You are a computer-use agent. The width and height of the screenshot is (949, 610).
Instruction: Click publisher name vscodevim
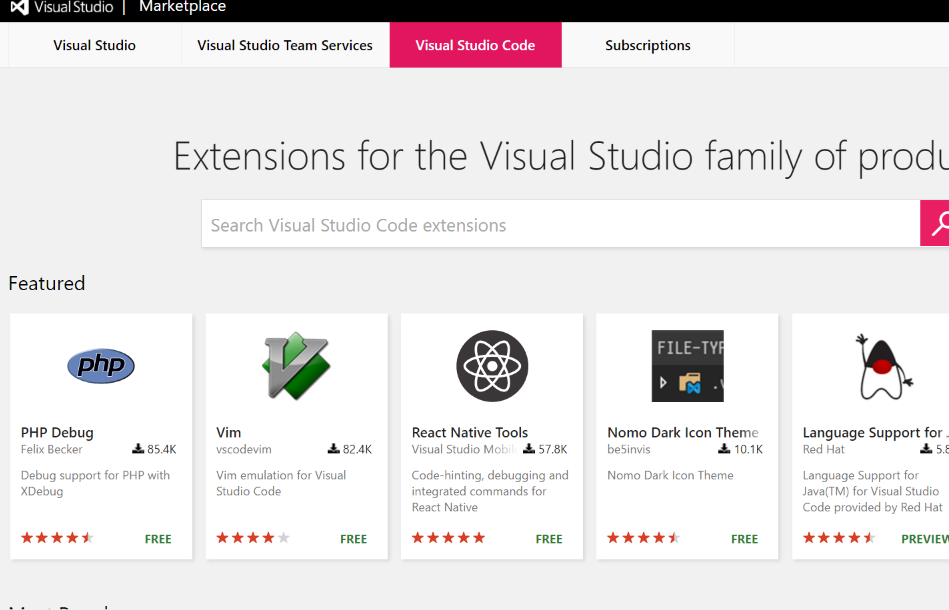point(244,449)
